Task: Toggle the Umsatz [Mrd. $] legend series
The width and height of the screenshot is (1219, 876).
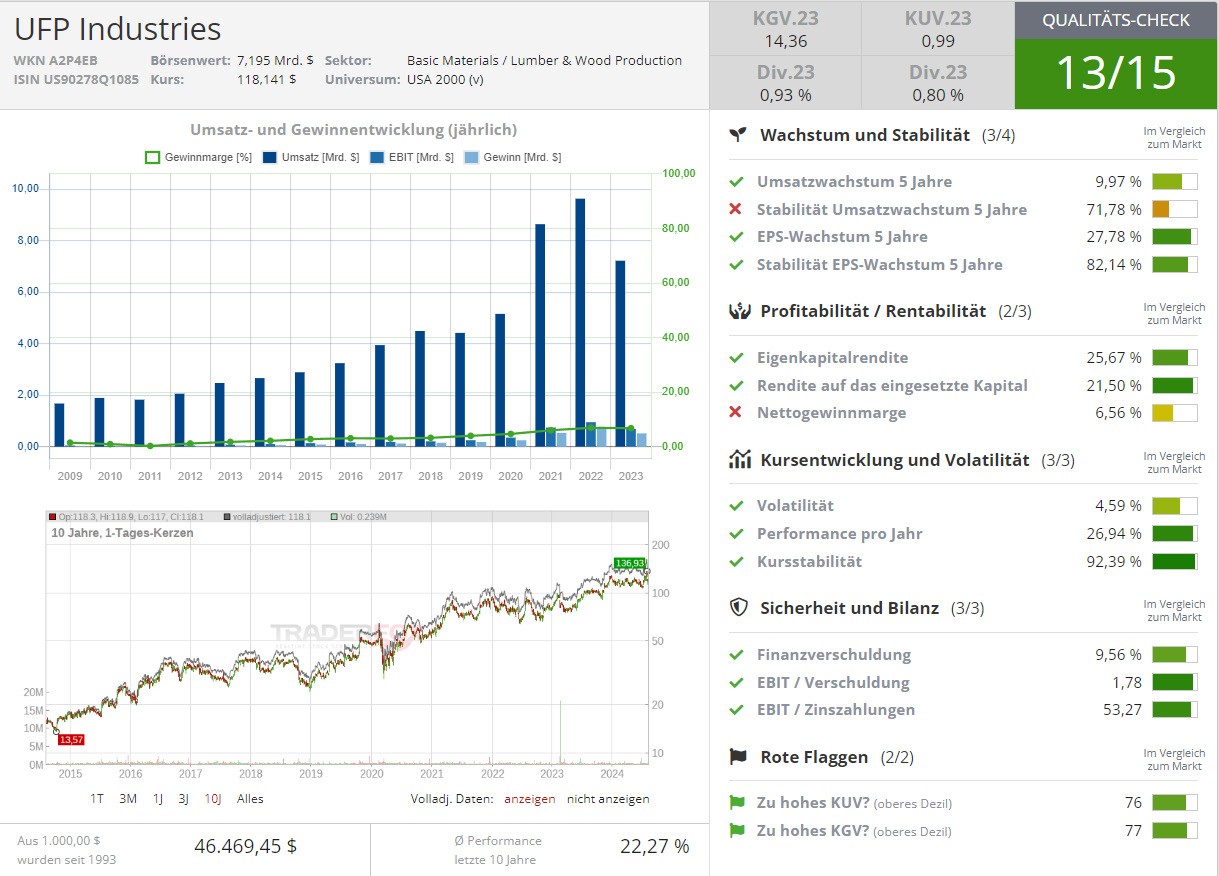Action: [x=310, y=157]
